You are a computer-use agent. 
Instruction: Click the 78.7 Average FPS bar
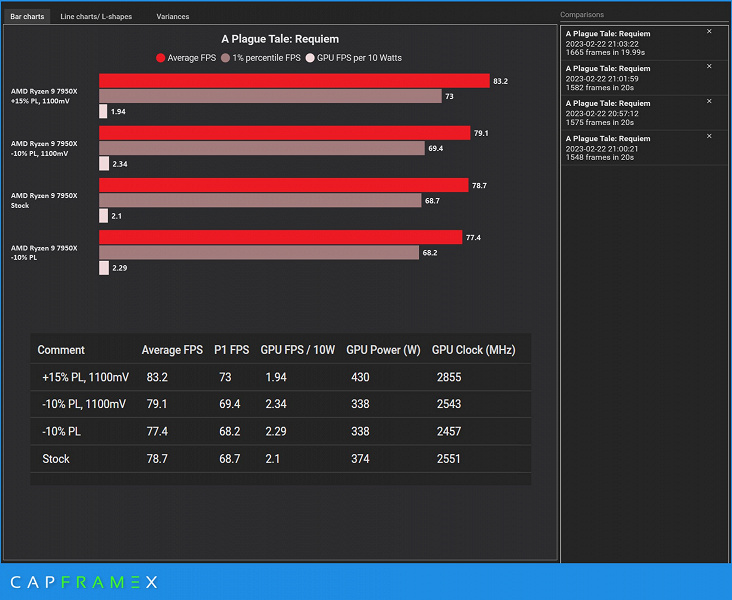coord(283,185)
